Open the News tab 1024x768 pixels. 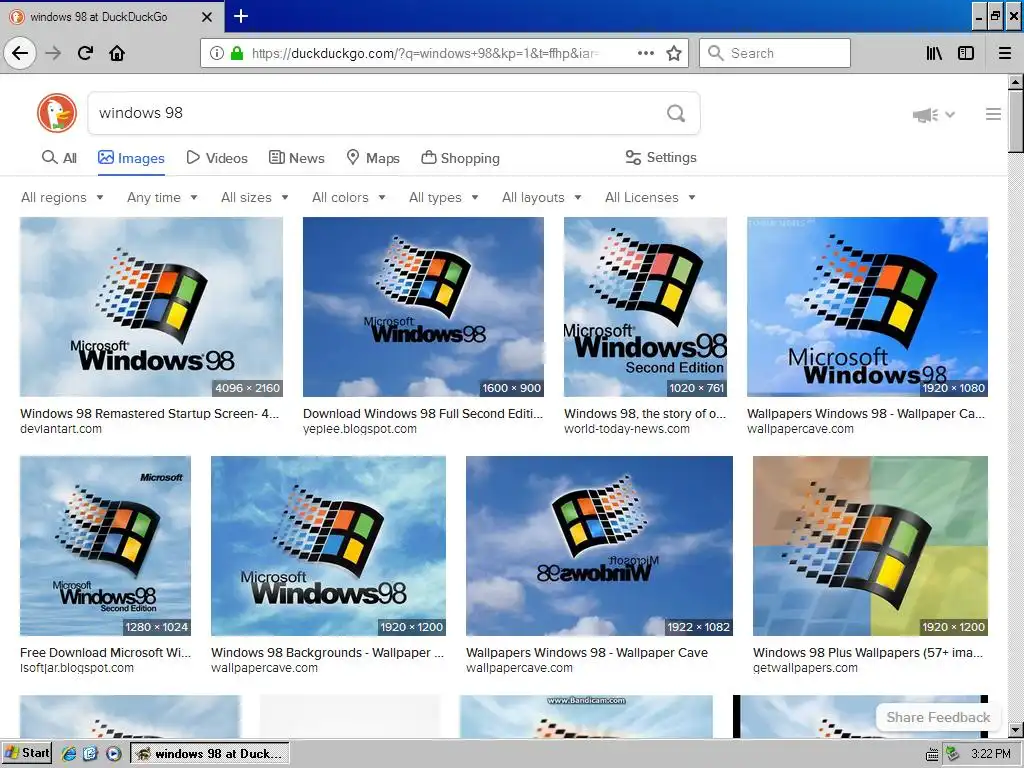pos(296,158)
